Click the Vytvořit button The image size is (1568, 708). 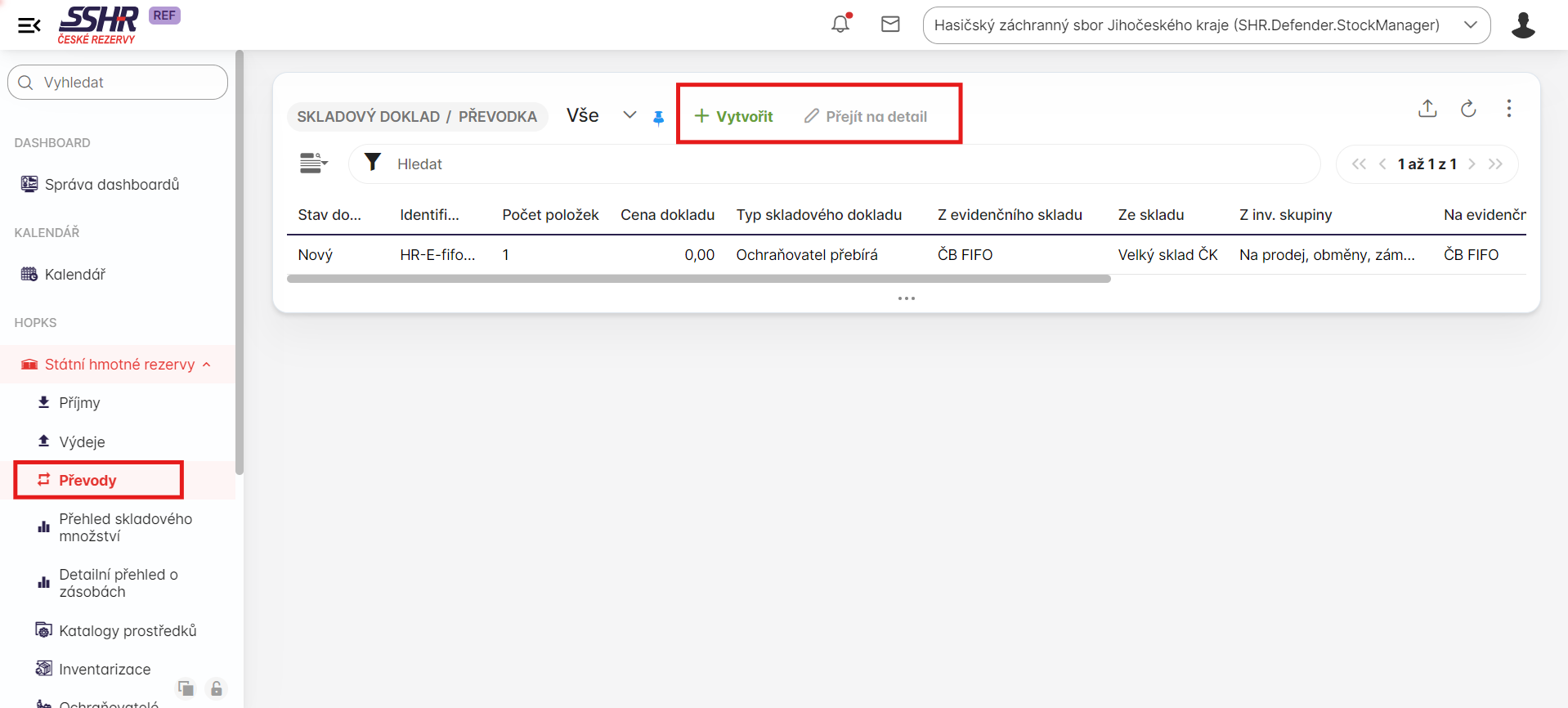click(x=733, y=116)
